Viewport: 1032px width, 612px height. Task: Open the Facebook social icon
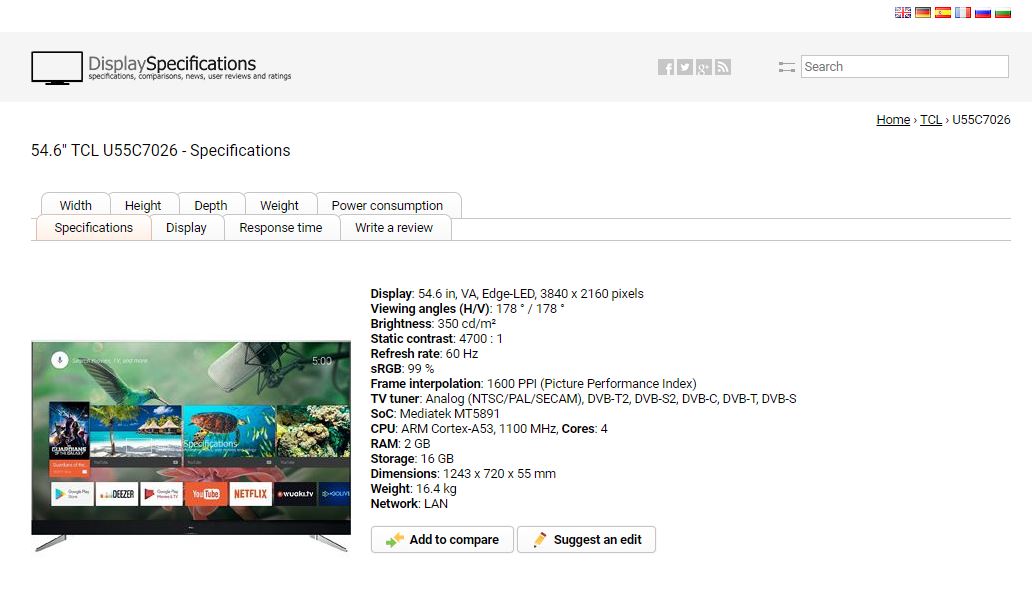pos(666,67)
